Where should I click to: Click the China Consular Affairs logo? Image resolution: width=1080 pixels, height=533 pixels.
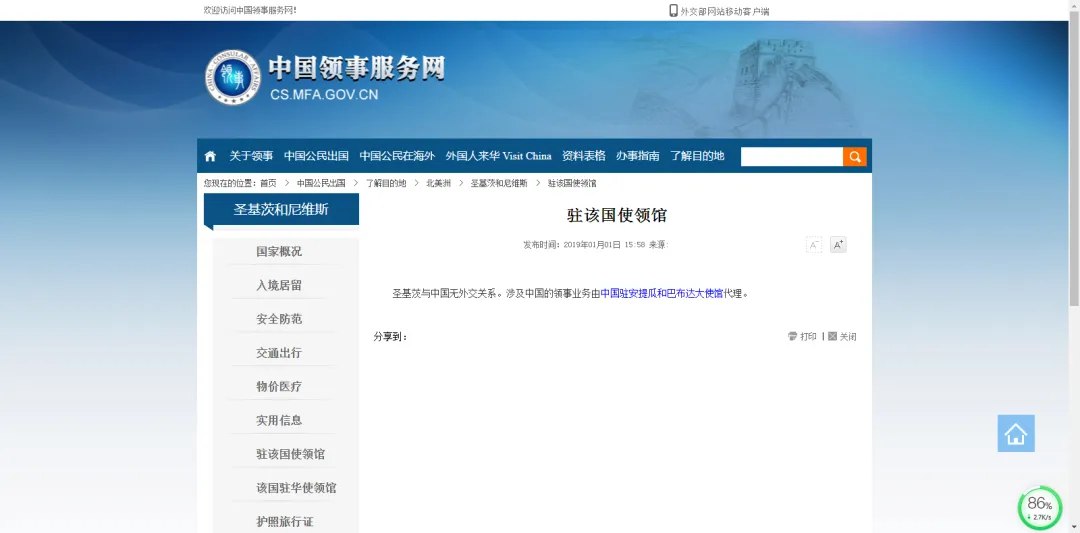pyautogui.click(x=230, y=78)
